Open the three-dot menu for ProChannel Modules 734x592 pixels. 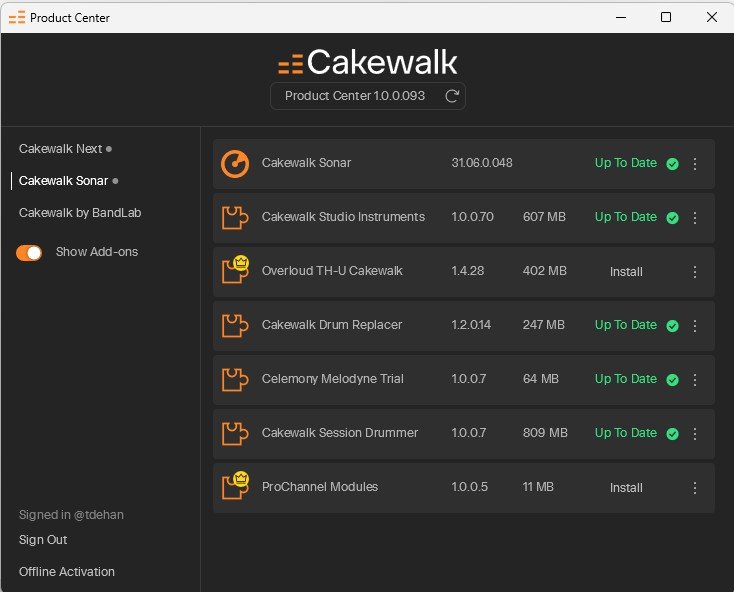pos(695,488)
